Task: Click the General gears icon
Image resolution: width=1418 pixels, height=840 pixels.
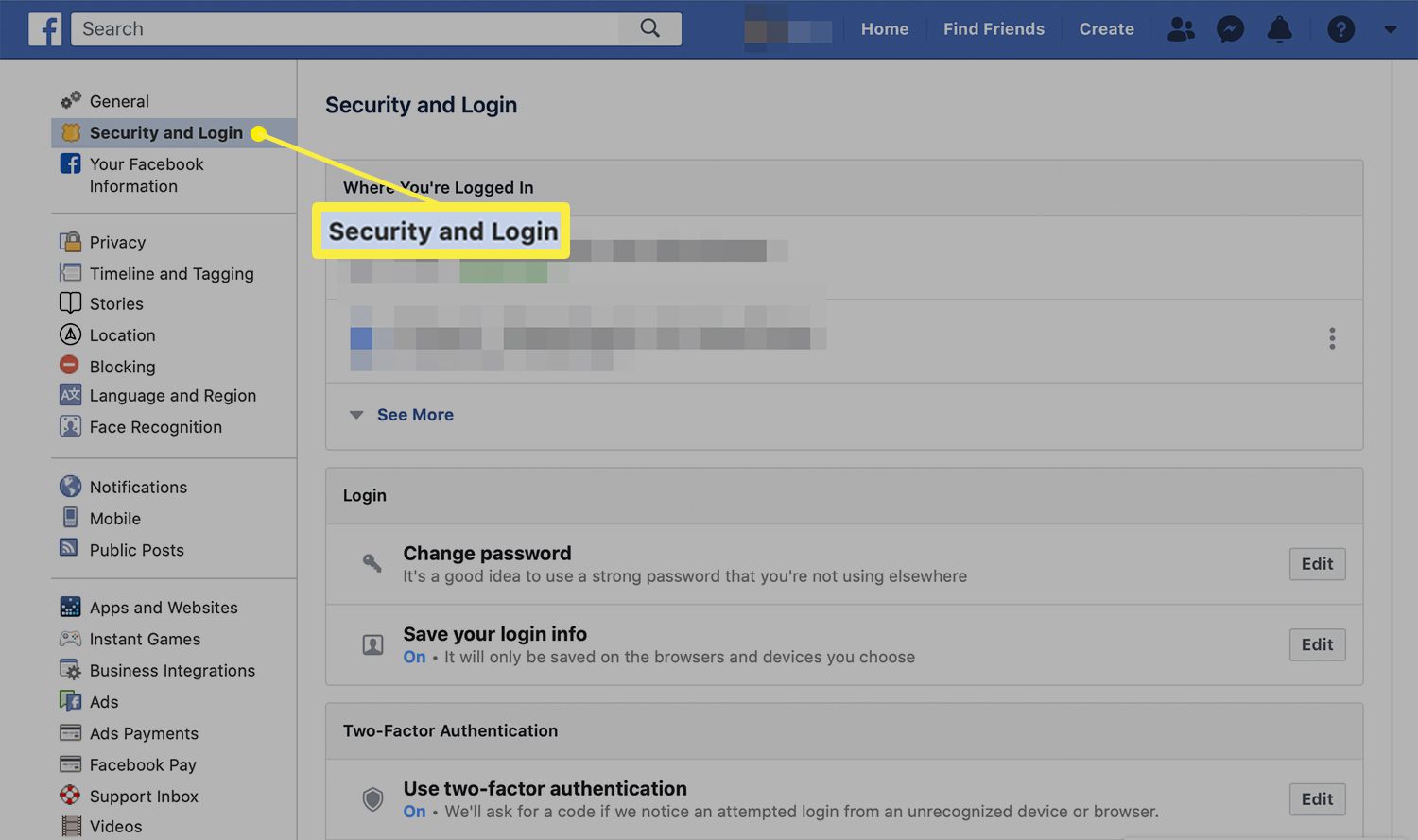Action: pyautogui.click(x=71, y=100)
